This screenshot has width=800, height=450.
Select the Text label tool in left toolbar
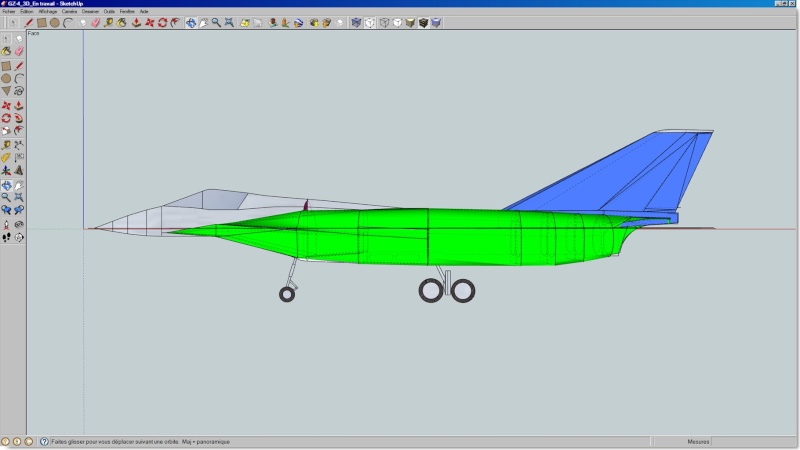click(x=19, y=158)
